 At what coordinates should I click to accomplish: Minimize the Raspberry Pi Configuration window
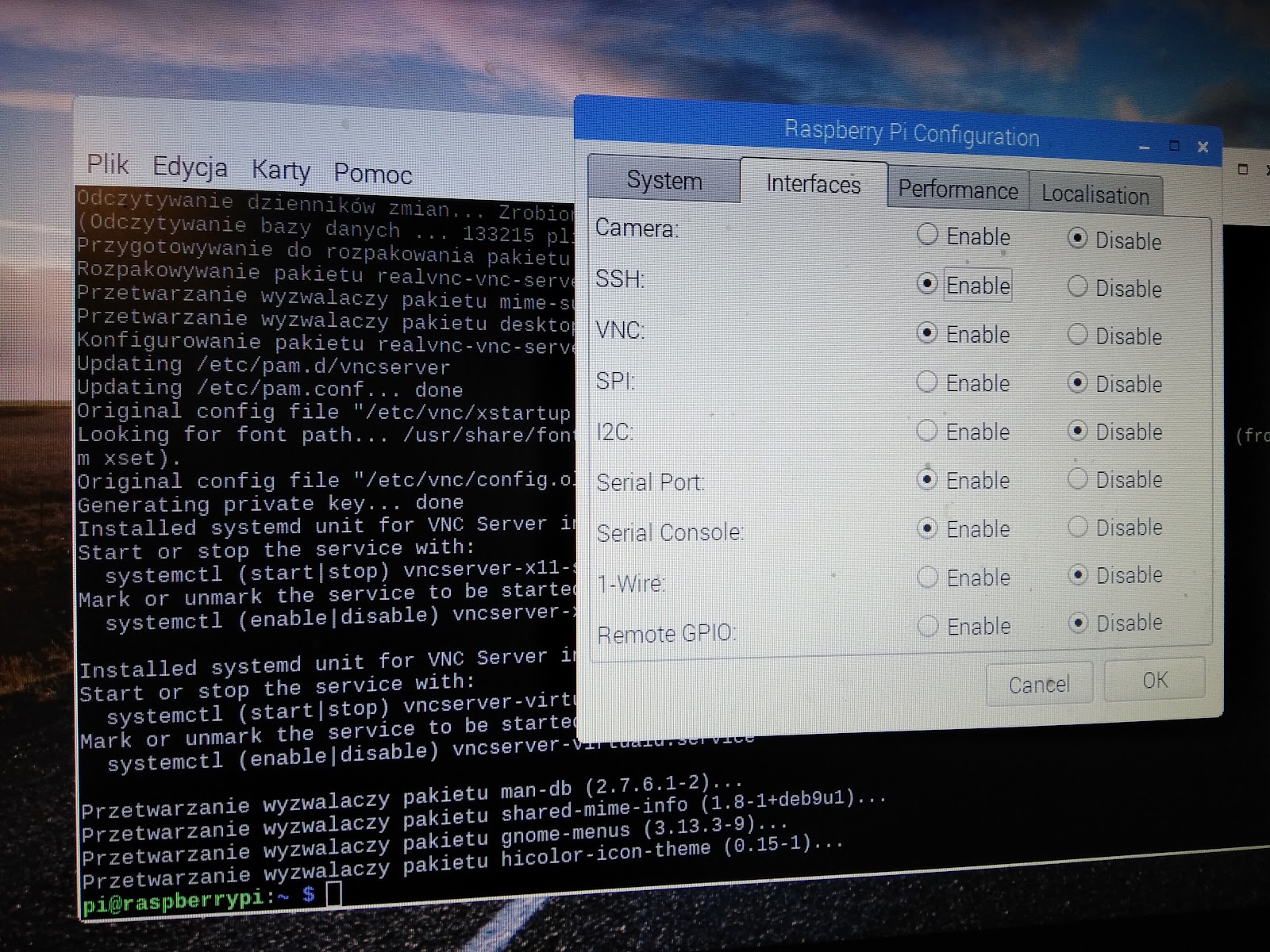[1145, 148]
